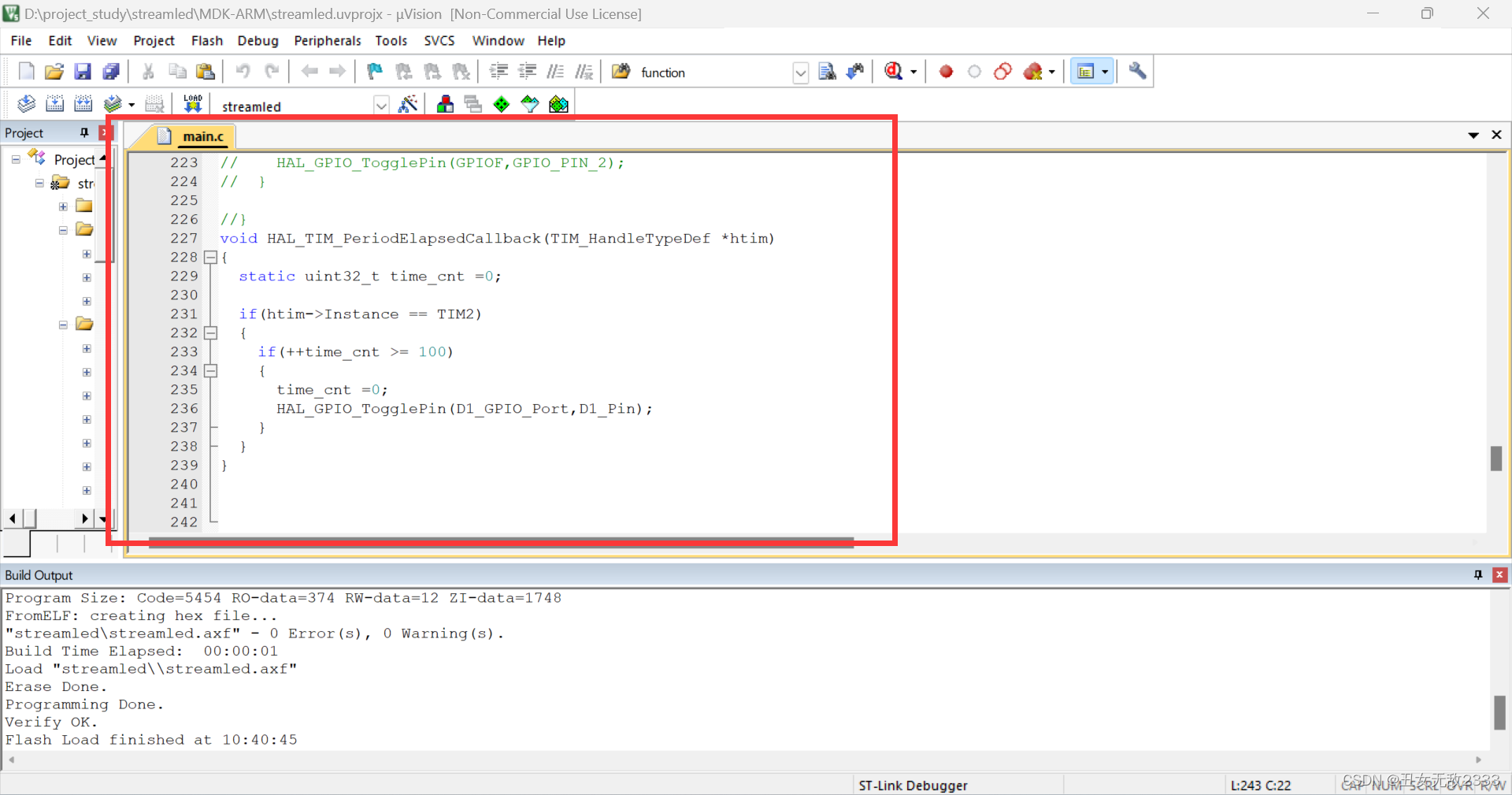Close the main.c editor tab
This screenshot has height=795, width=1512.
[1496, 135]
